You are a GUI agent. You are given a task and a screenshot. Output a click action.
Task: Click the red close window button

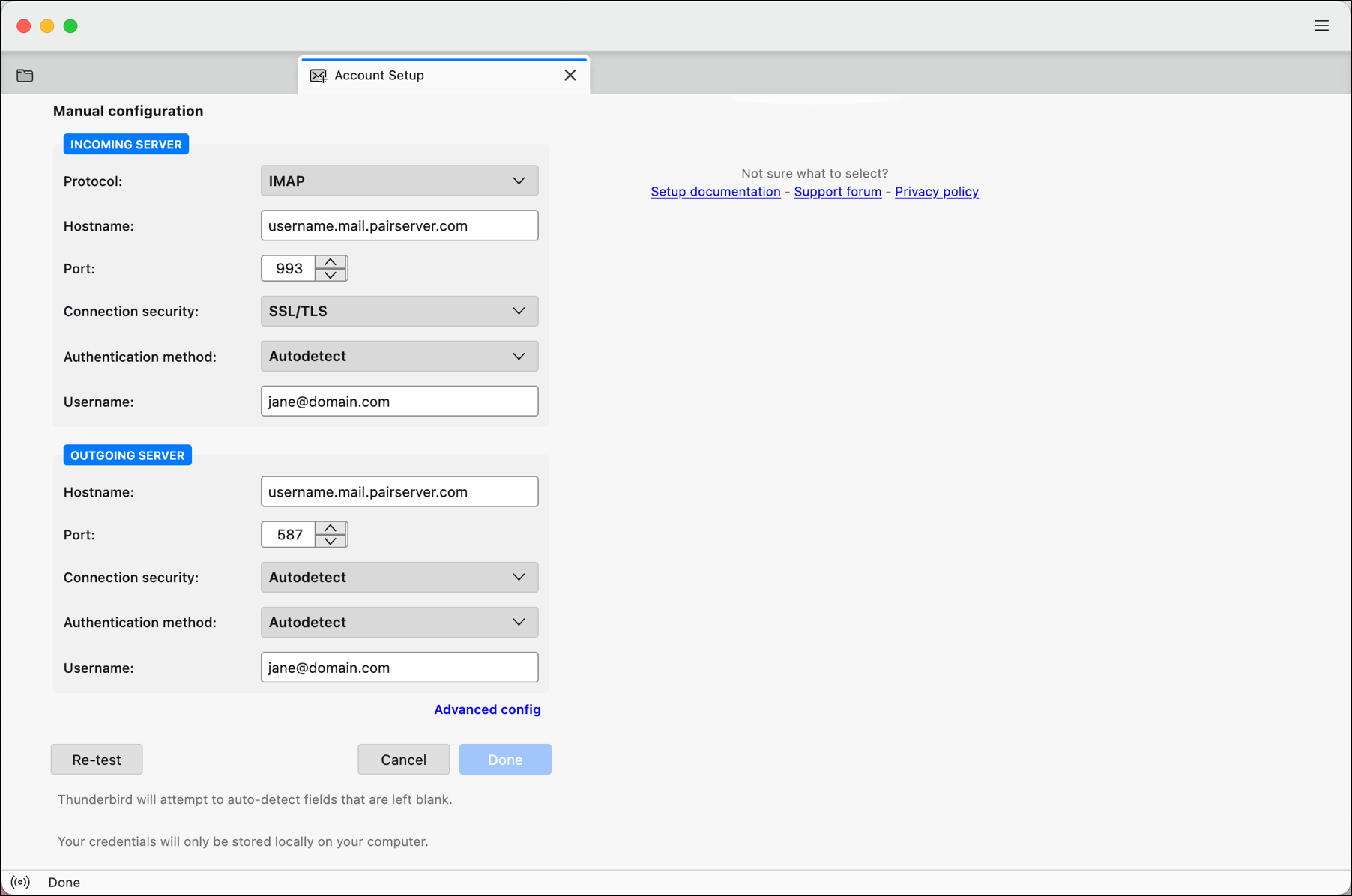tap(24, 26)
